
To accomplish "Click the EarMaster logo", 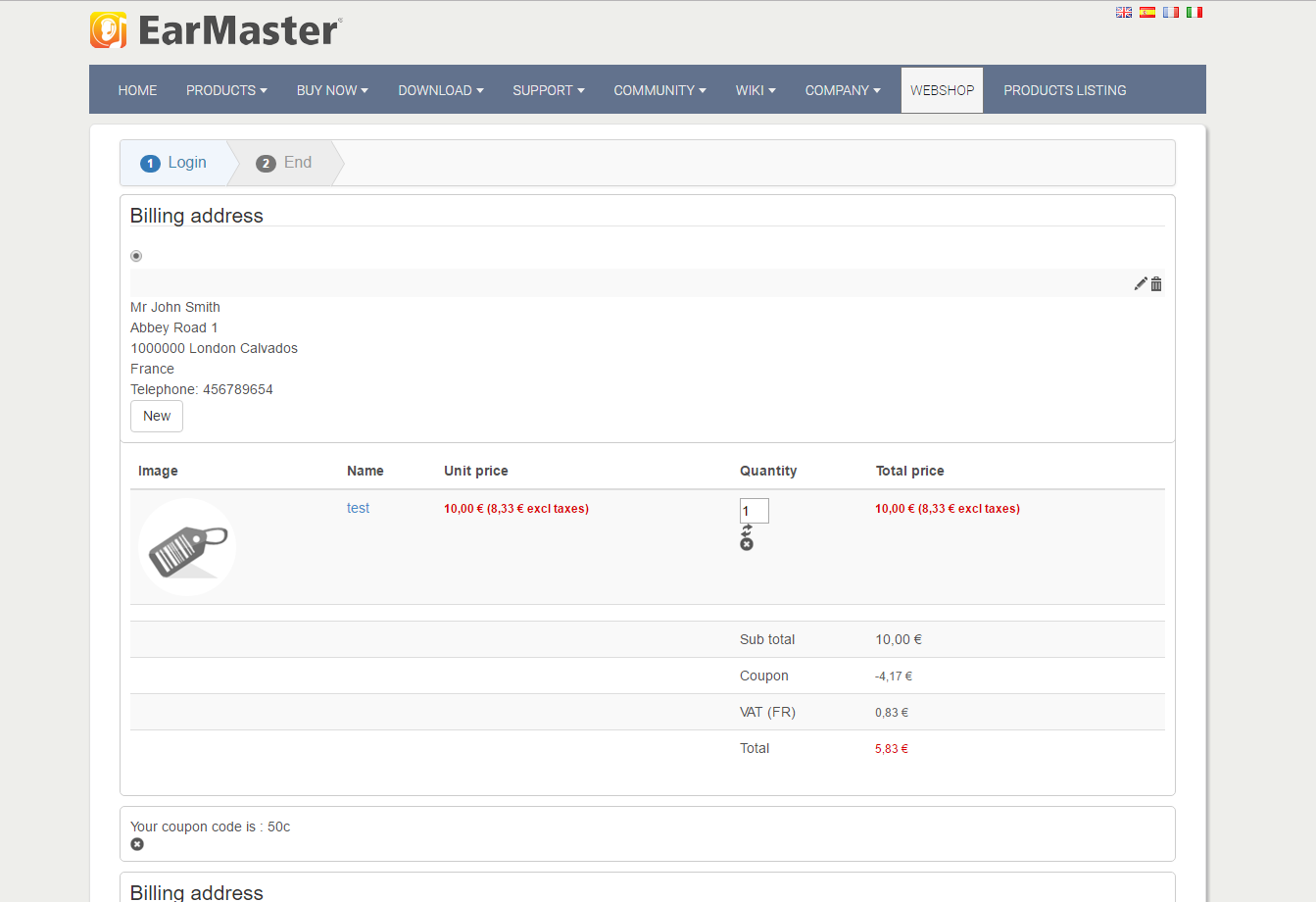I will pyautogui.click(x=216, y=30).
